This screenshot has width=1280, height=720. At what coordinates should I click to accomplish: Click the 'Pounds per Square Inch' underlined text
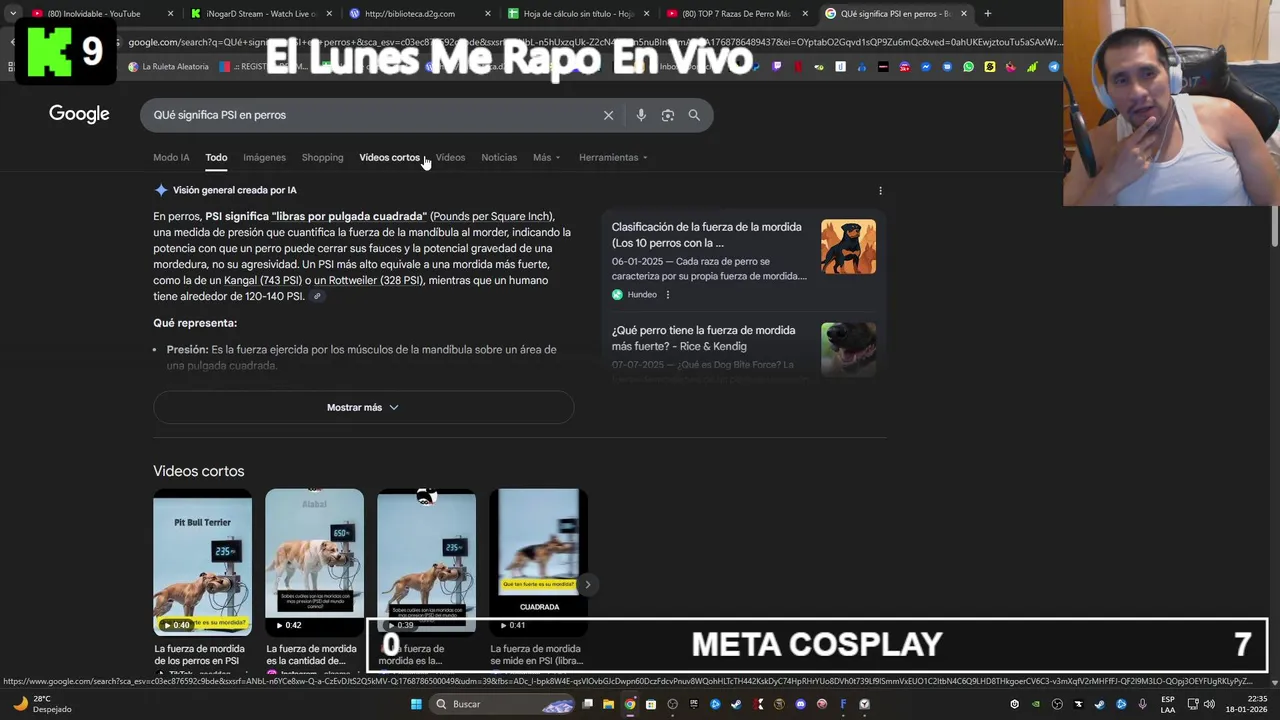click(491, 217)
